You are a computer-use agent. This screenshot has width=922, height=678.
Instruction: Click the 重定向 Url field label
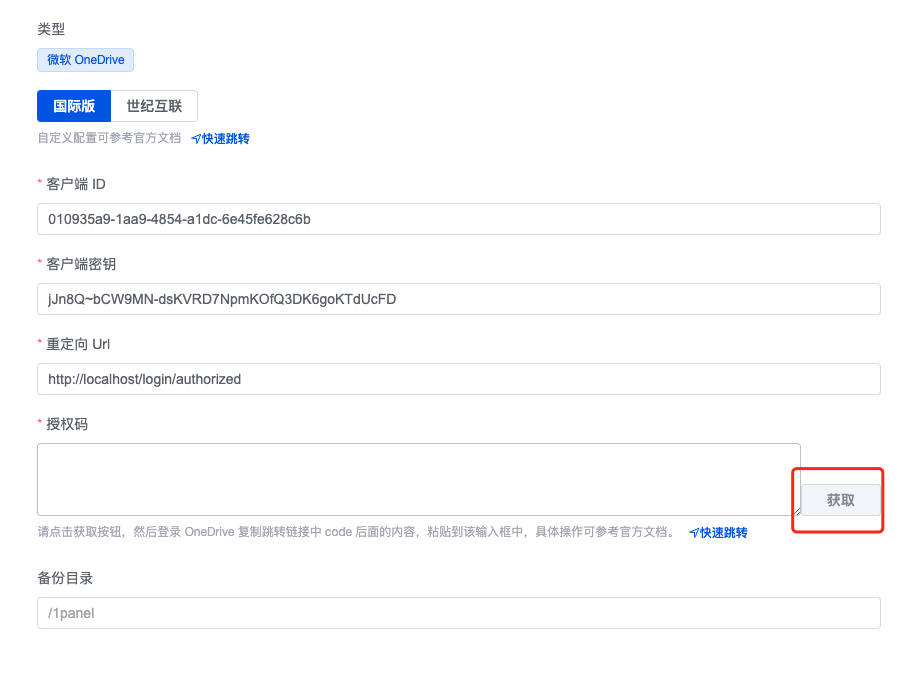[78, 345]
